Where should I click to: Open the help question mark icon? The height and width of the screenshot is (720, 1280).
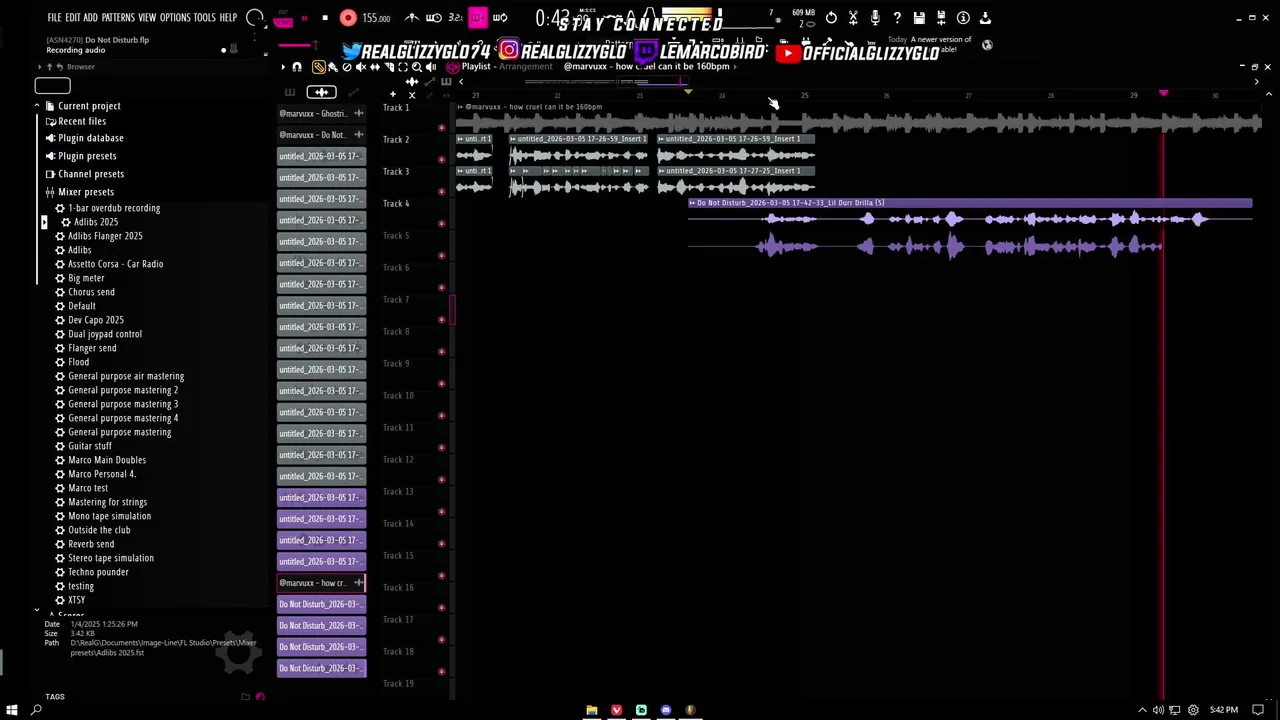pos(897,18)
